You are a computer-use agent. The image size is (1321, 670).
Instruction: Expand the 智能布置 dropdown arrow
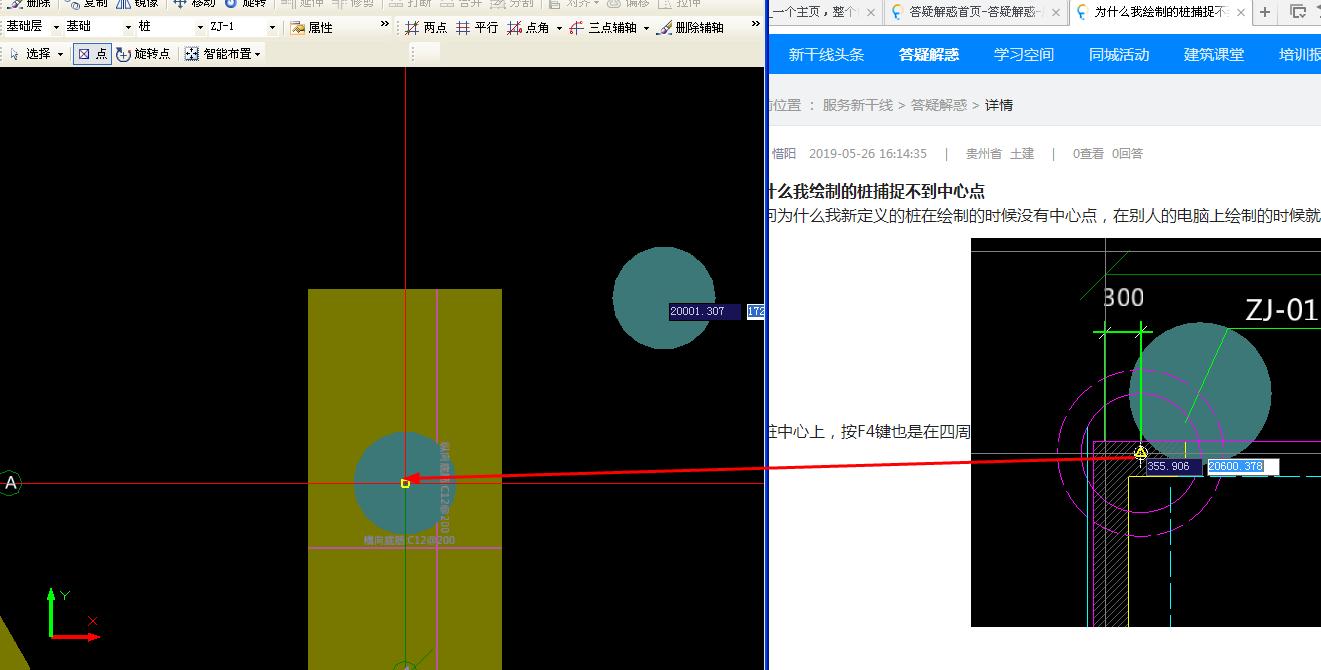click(258, 55)
